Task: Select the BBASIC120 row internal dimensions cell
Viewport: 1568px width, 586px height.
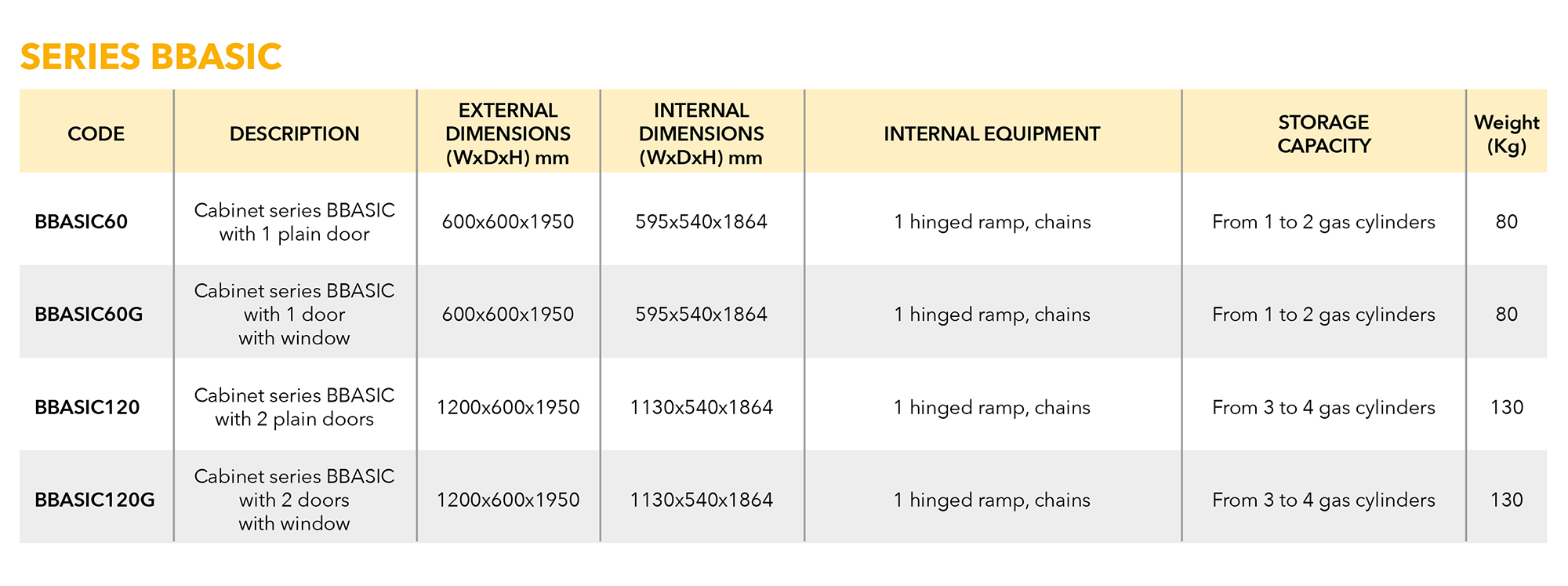Action: (701, 407)
